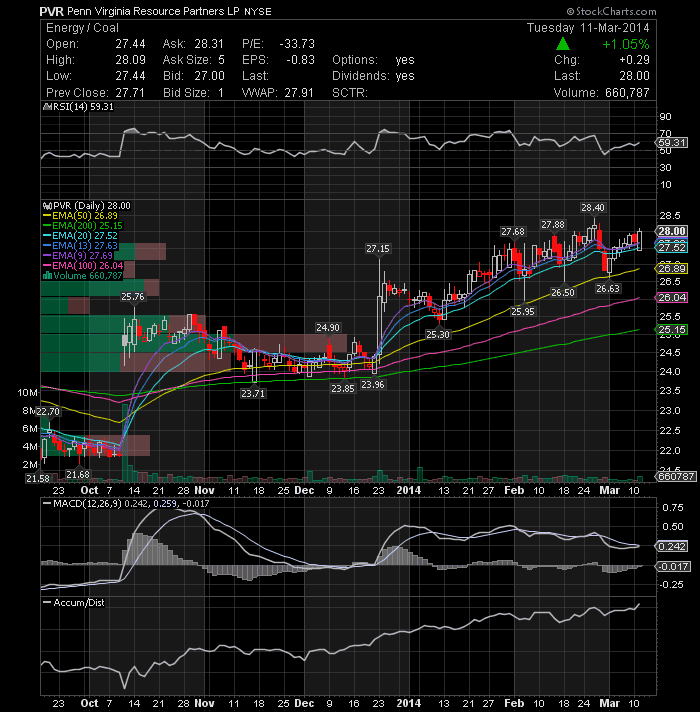This screenshot has width=700, height=712.
Task: Click the Prev Close value 27.71
Action: [130, 93]
